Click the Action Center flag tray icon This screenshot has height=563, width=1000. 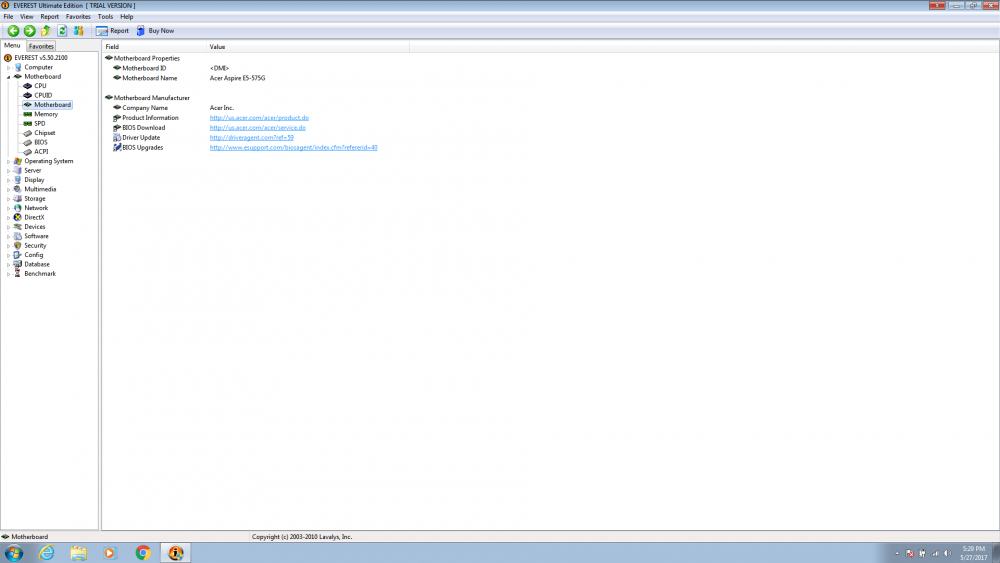[910, 553]
